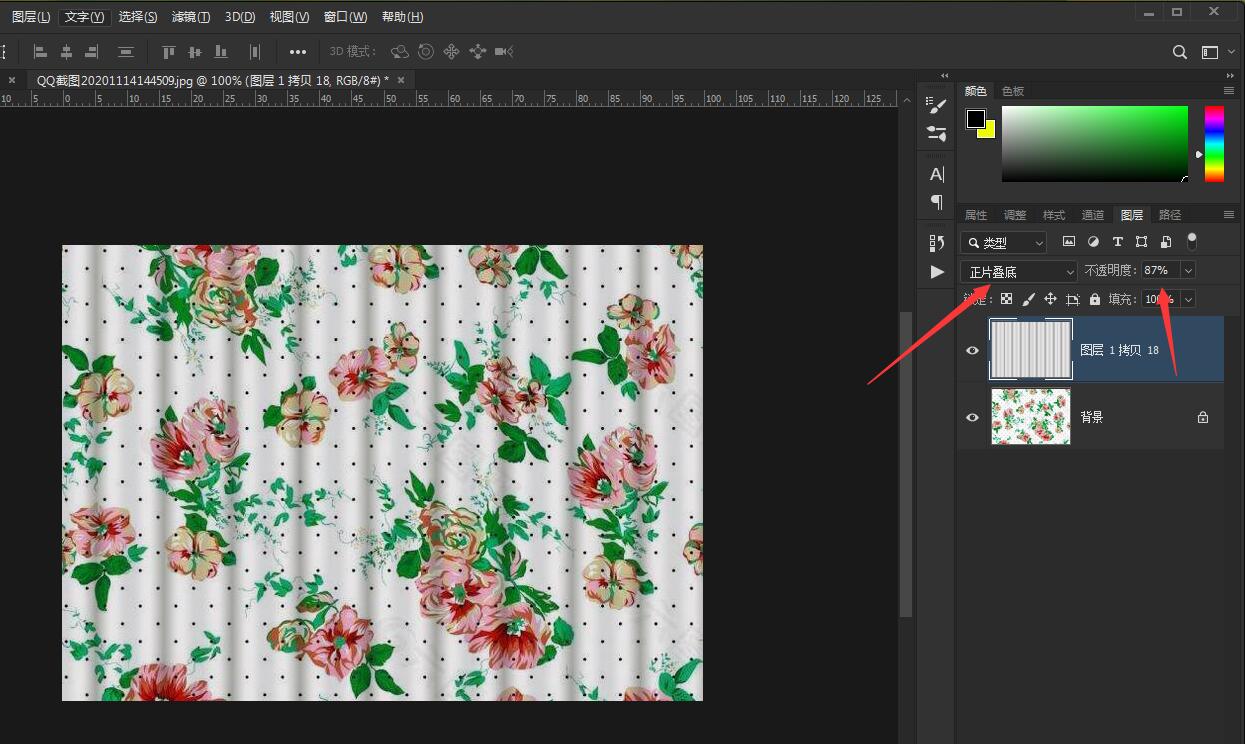This screenshot has height=744, width=1245.
Task: Open the Brush Settings panel icon
Action: click(x=936, y=106)
